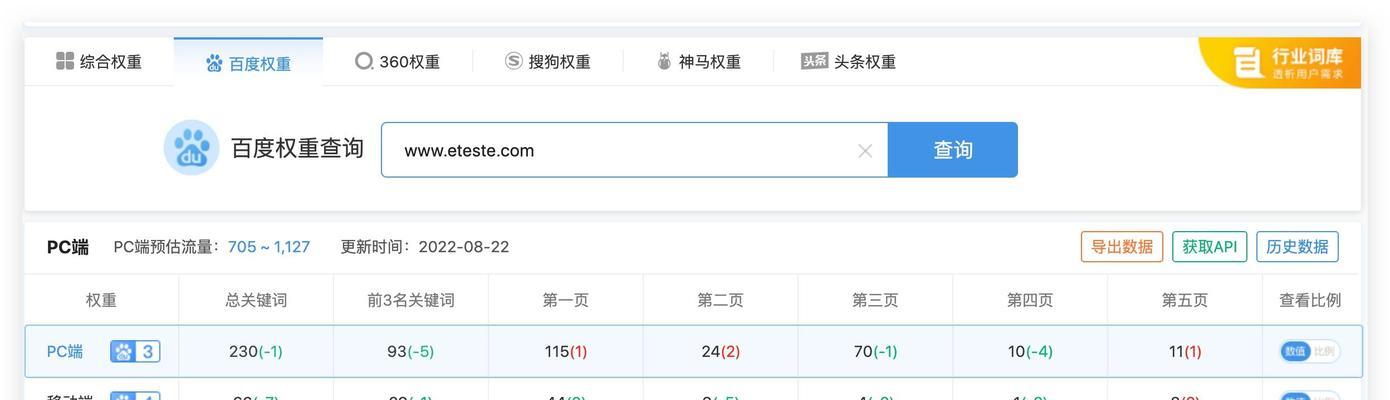Click the 导出数据 button
Image resolution: width=1390 pixels, height=400 pixels.
tap(1122, 247)
